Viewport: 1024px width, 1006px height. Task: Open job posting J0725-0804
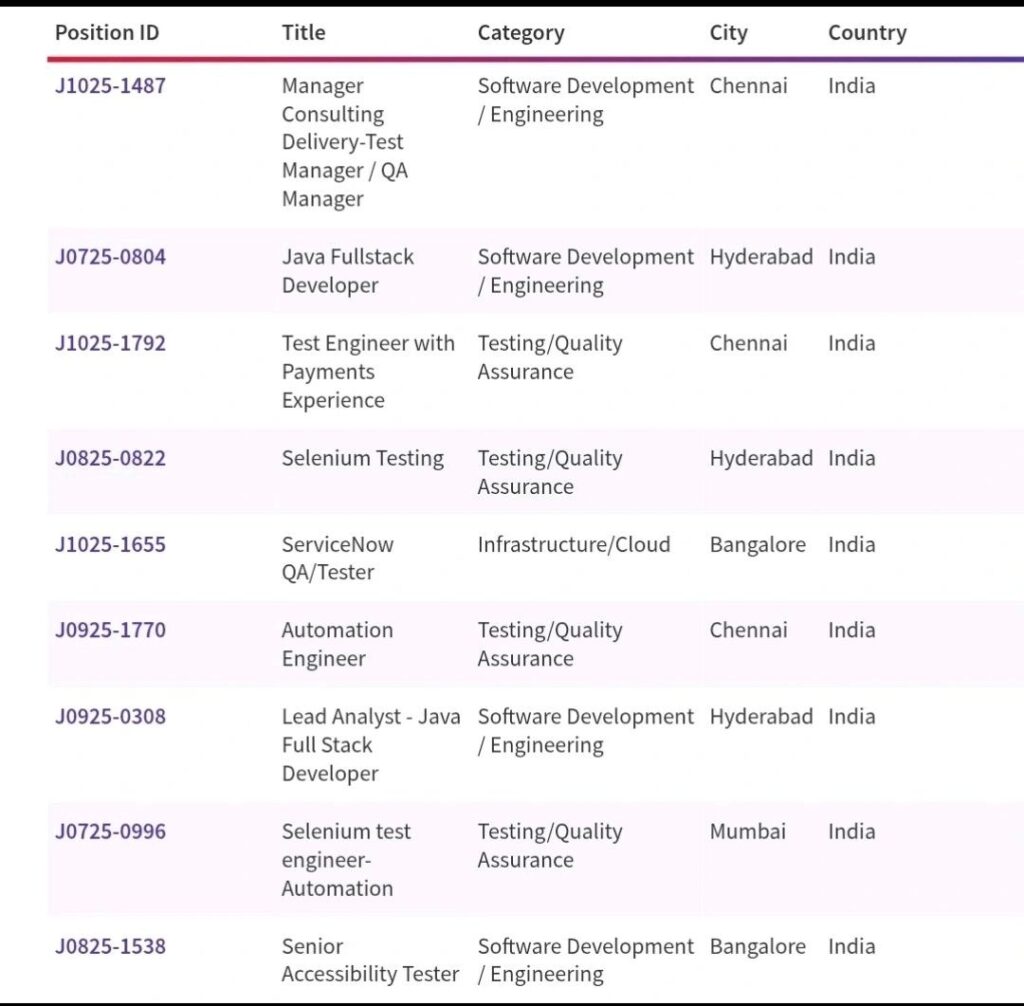click(x=110, y=257)
